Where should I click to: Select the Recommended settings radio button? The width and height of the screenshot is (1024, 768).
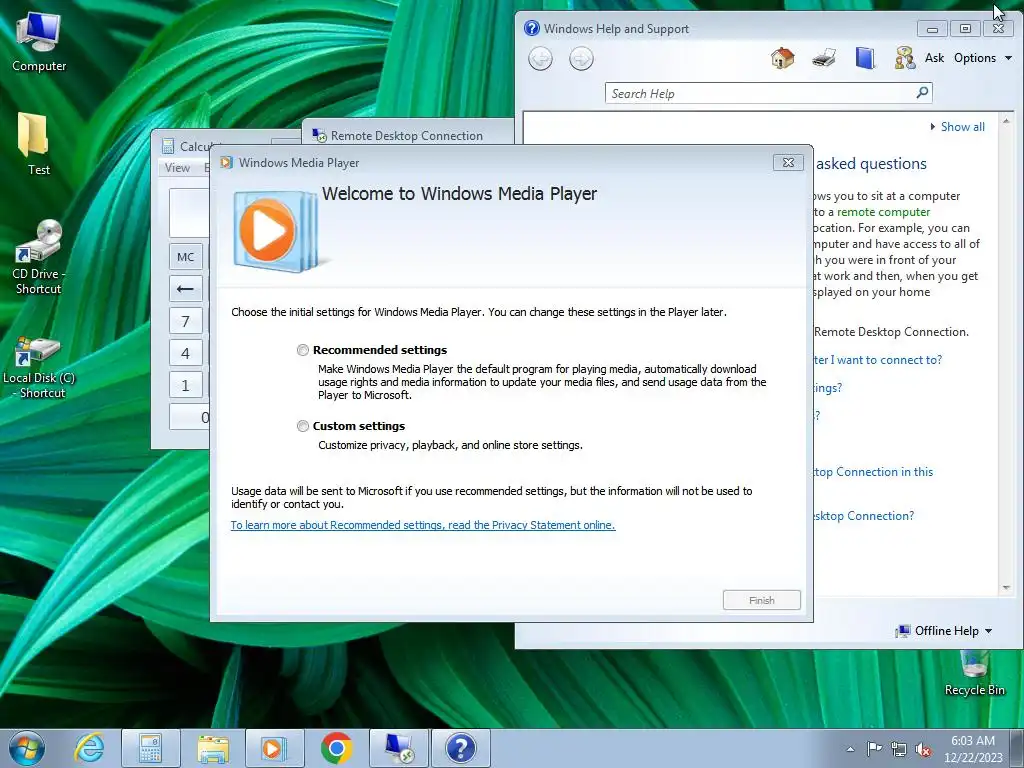pos(302,350)
